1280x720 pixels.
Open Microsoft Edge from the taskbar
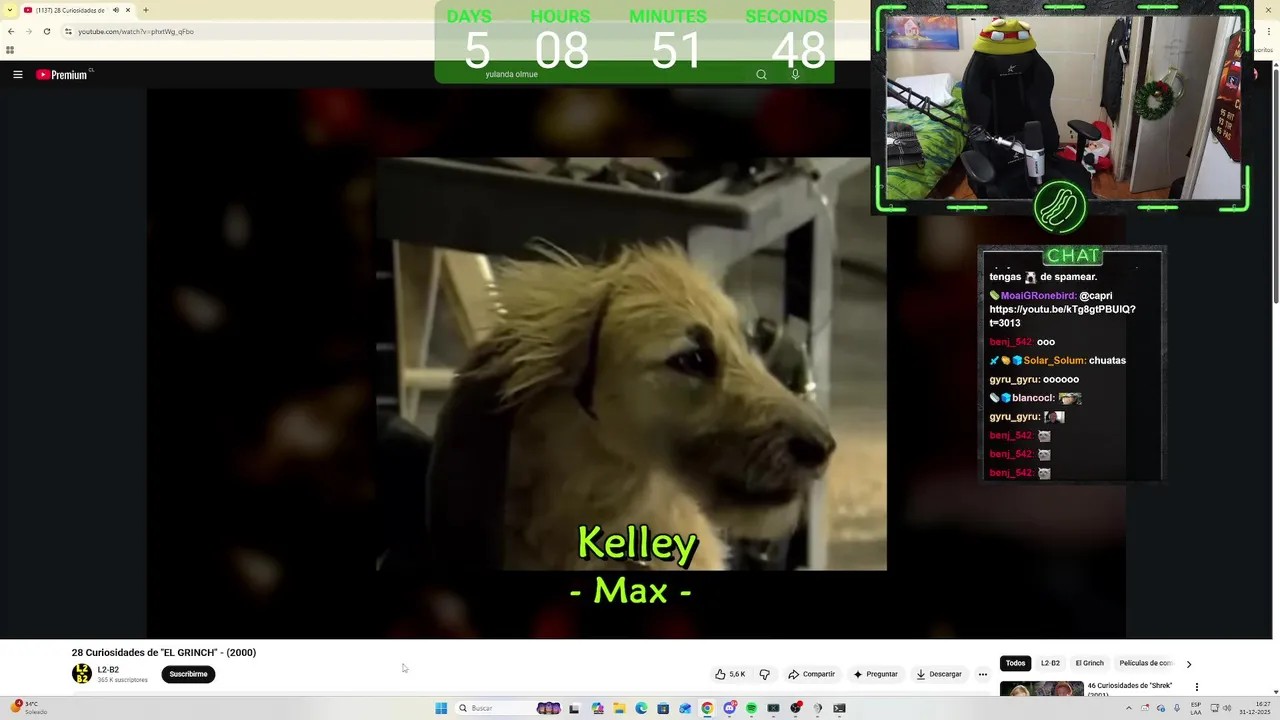(x=641, y=708)
